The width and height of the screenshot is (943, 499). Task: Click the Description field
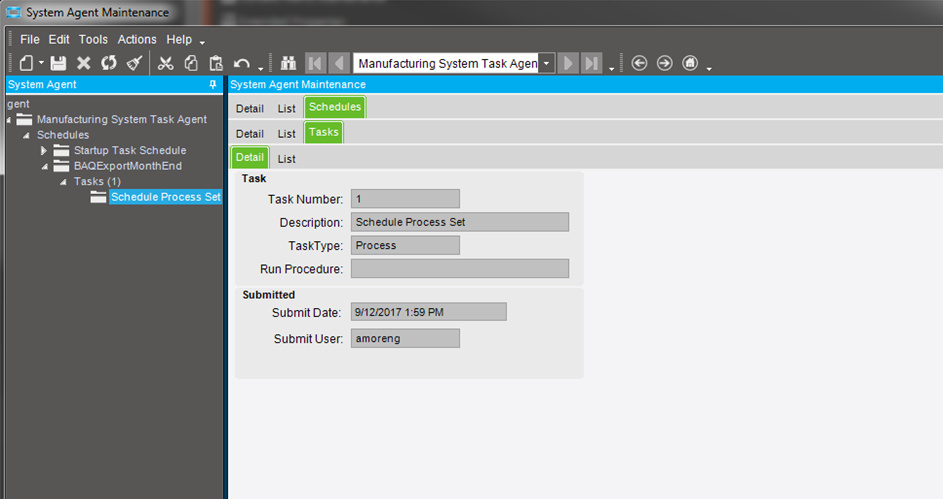point(460,222)
